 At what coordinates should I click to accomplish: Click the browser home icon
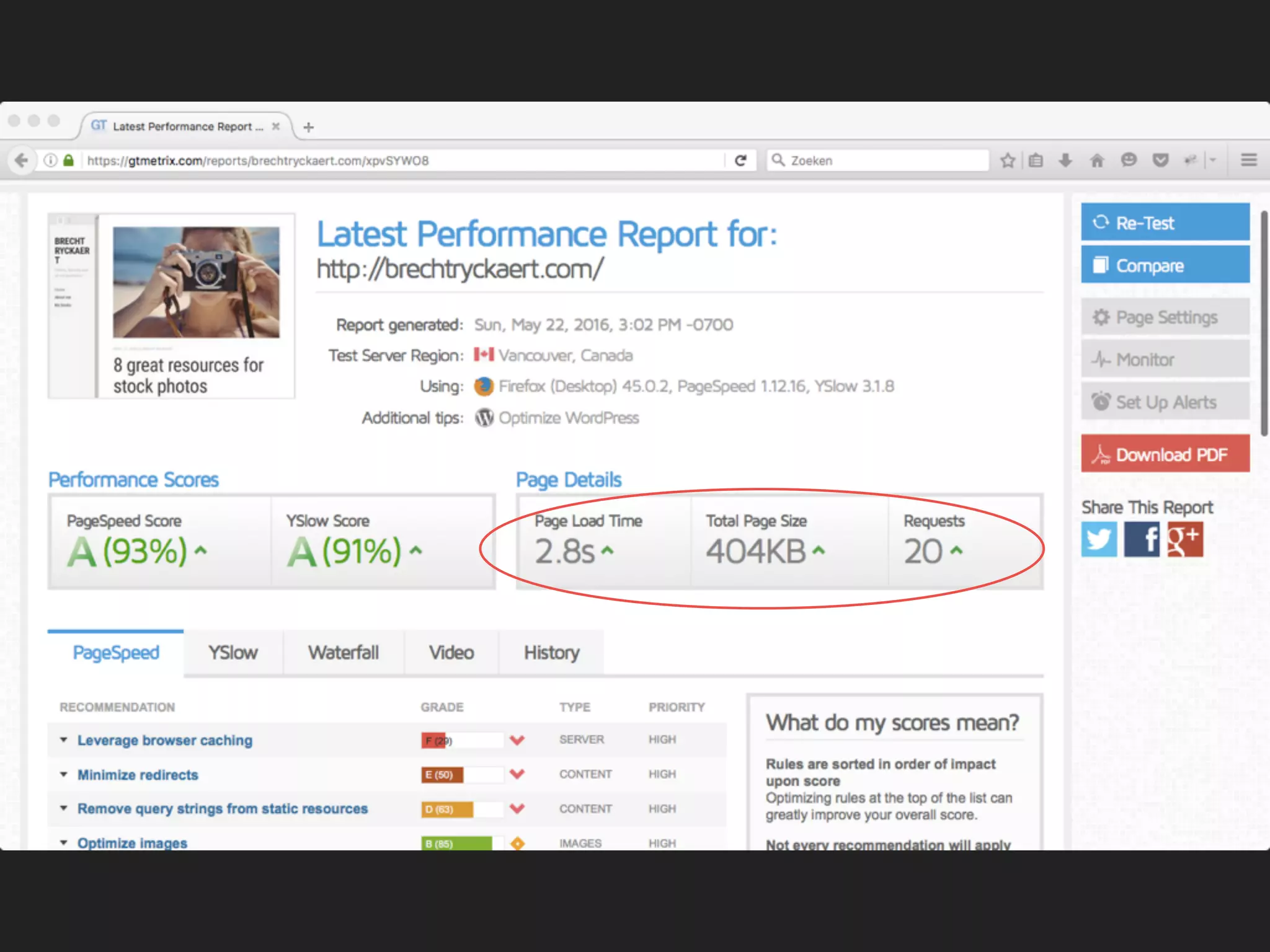tap(1097, 161)
